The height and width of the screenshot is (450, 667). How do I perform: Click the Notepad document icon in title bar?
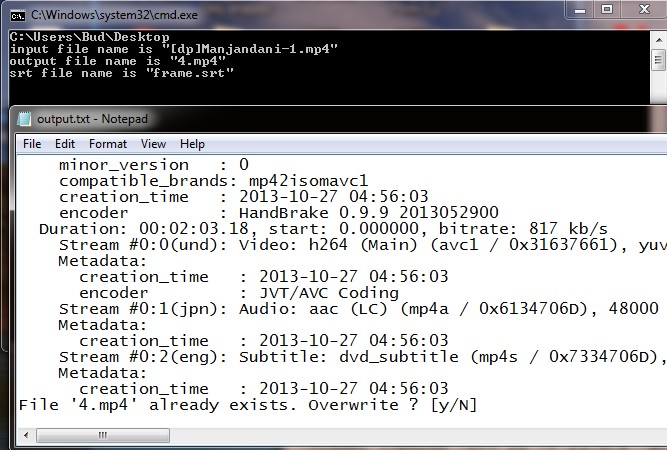(24, 119)
